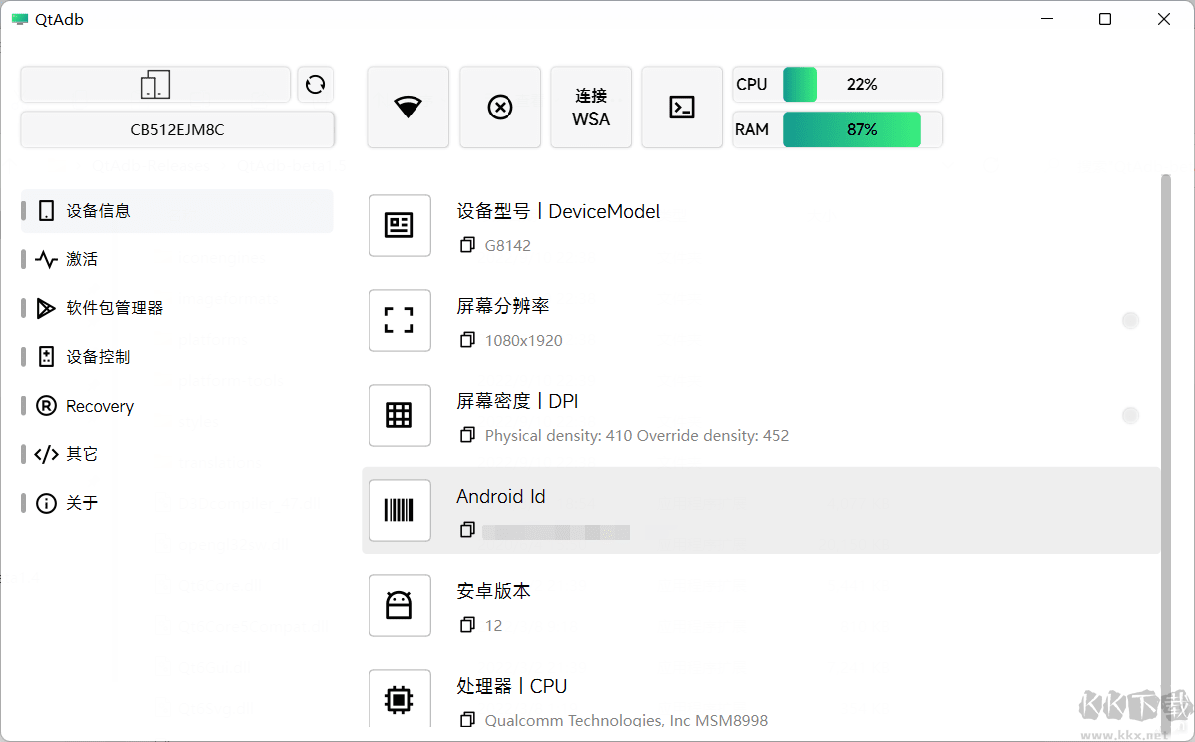The image size is (1195, 742).
Task: Click round button on 屏幕分辨率 row
Action: 1130,321
